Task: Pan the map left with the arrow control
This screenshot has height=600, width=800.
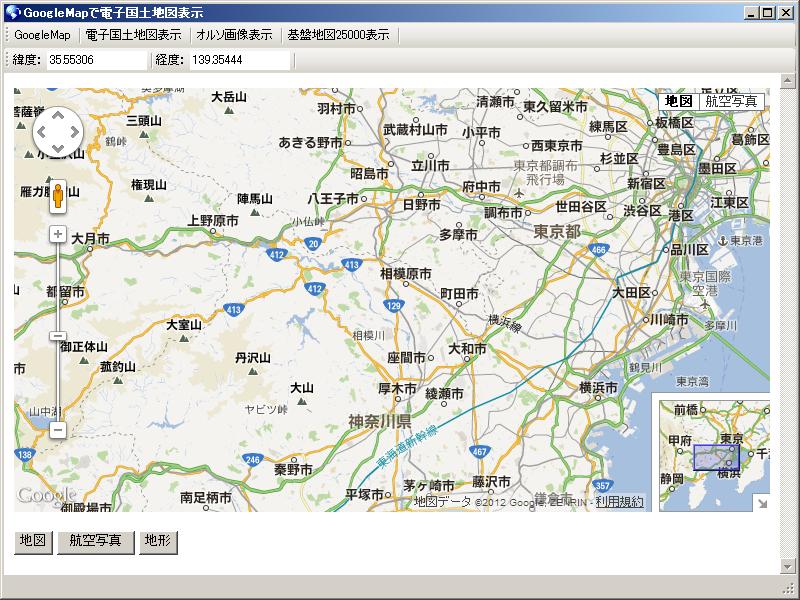Action: click(42, 132)
